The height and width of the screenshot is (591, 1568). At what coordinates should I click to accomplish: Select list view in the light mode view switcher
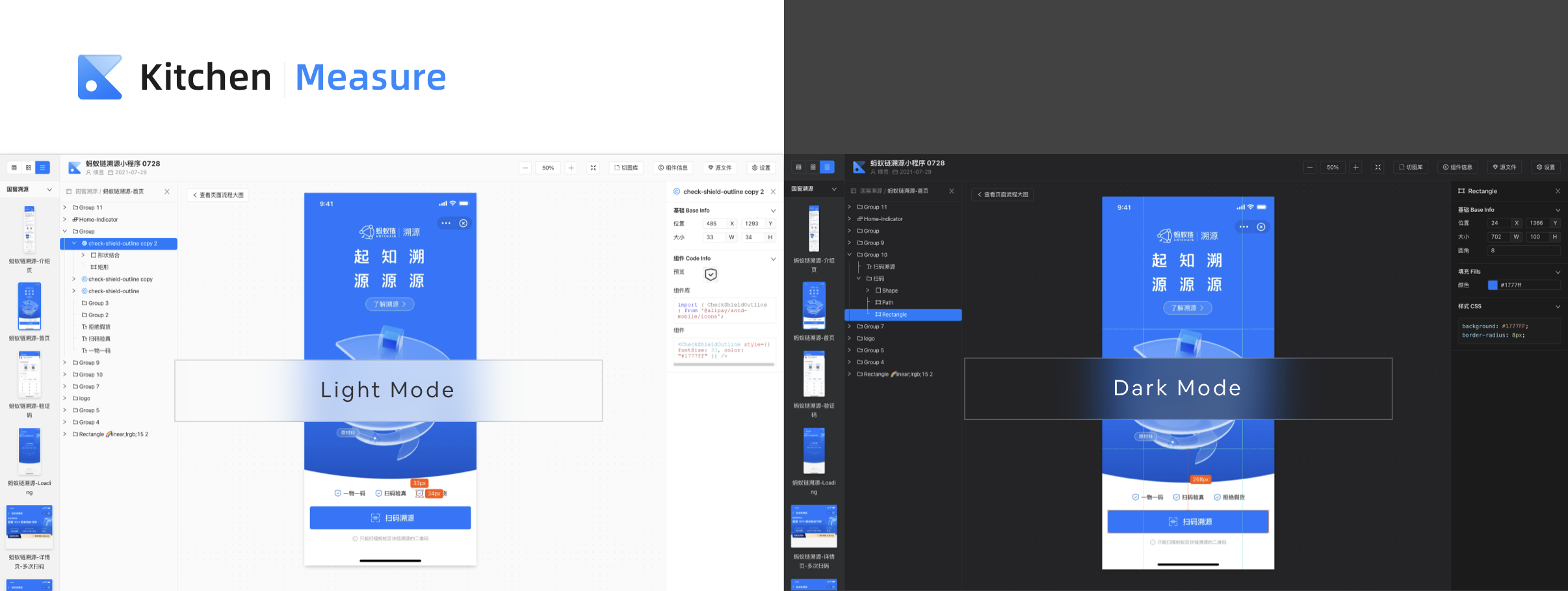(x=43, y=168)
